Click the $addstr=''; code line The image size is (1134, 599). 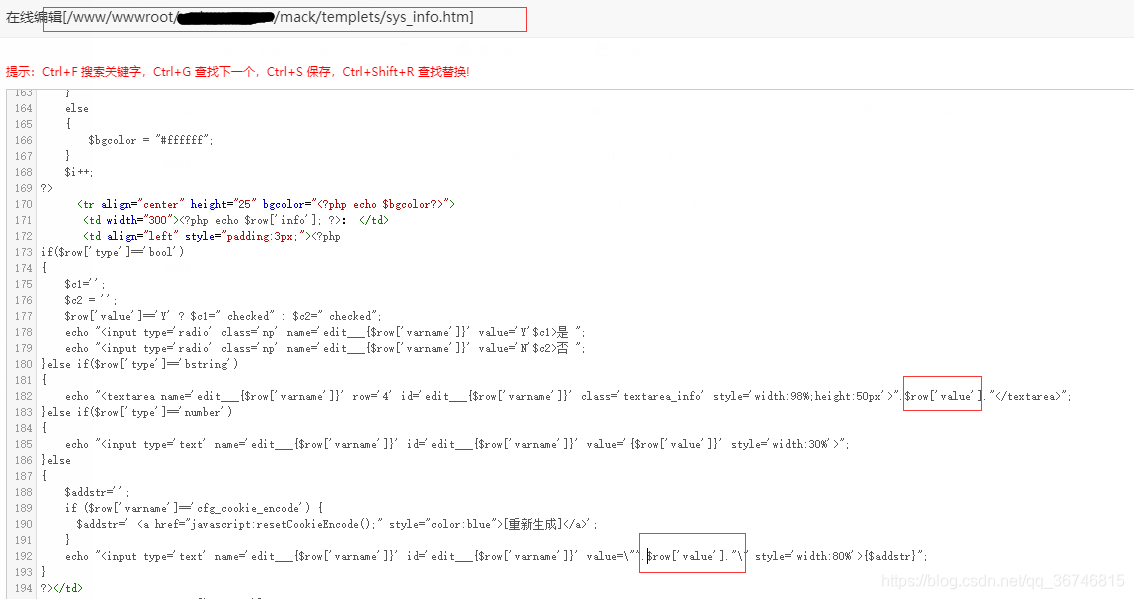click(97, 492)
